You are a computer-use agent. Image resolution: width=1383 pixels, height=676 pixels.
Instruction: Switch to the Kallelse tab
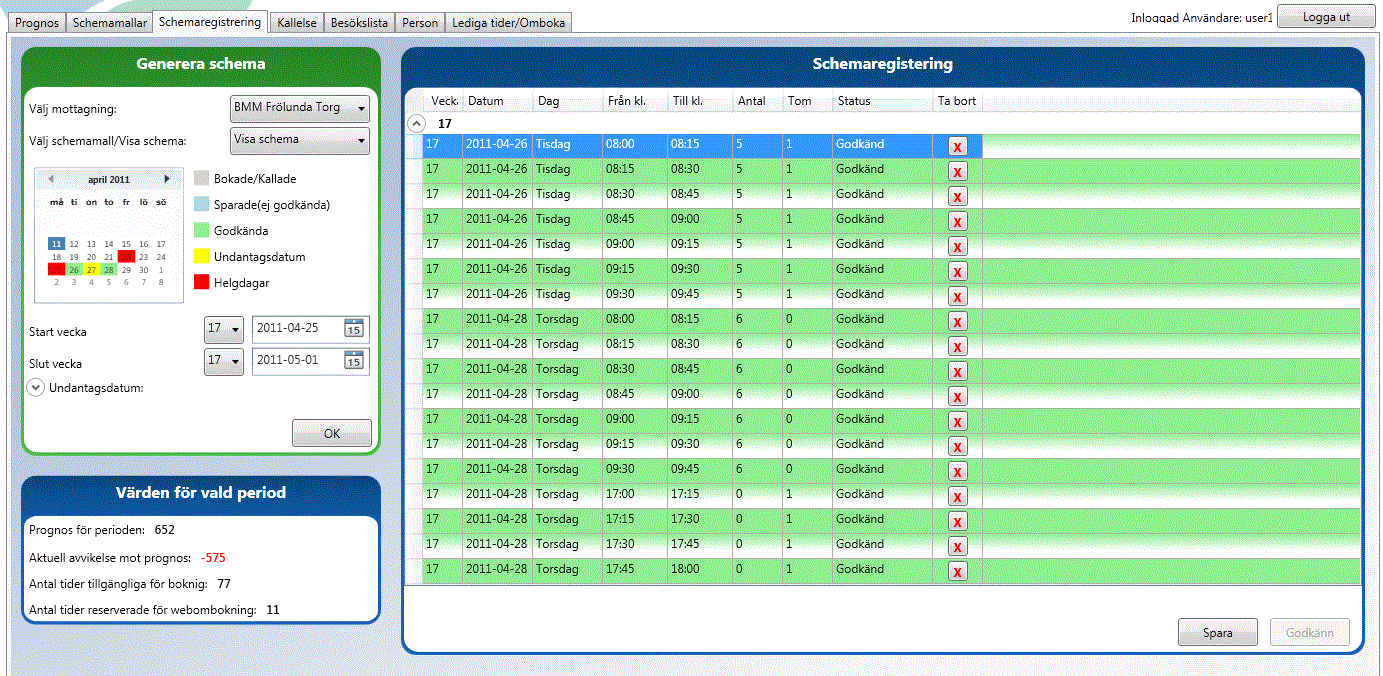click(x=297, y=22)
